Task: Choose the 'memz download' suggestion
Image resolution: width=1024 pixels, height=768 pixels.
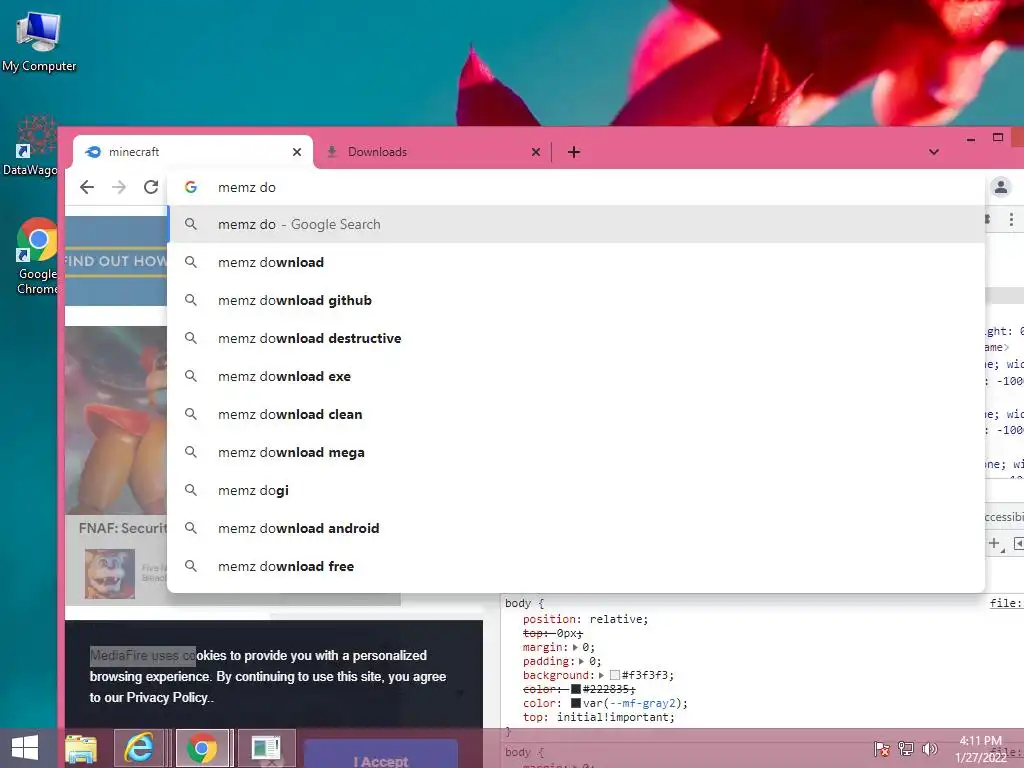Action: point(576,263)
